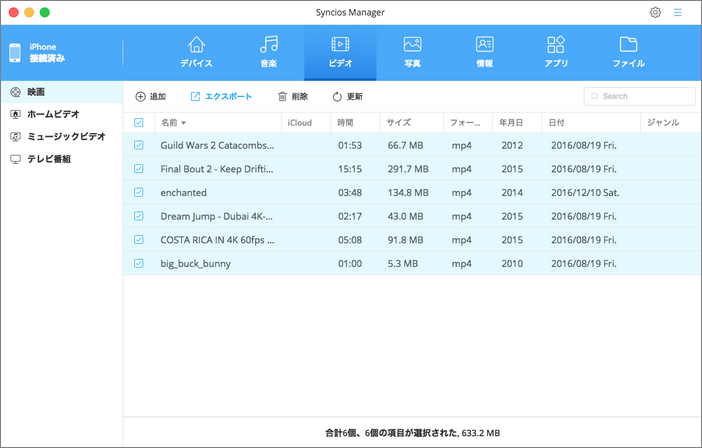
Task: Select the 'COSTA RICA IN 4K 60fps ...' name
Action: coord(218,240)
